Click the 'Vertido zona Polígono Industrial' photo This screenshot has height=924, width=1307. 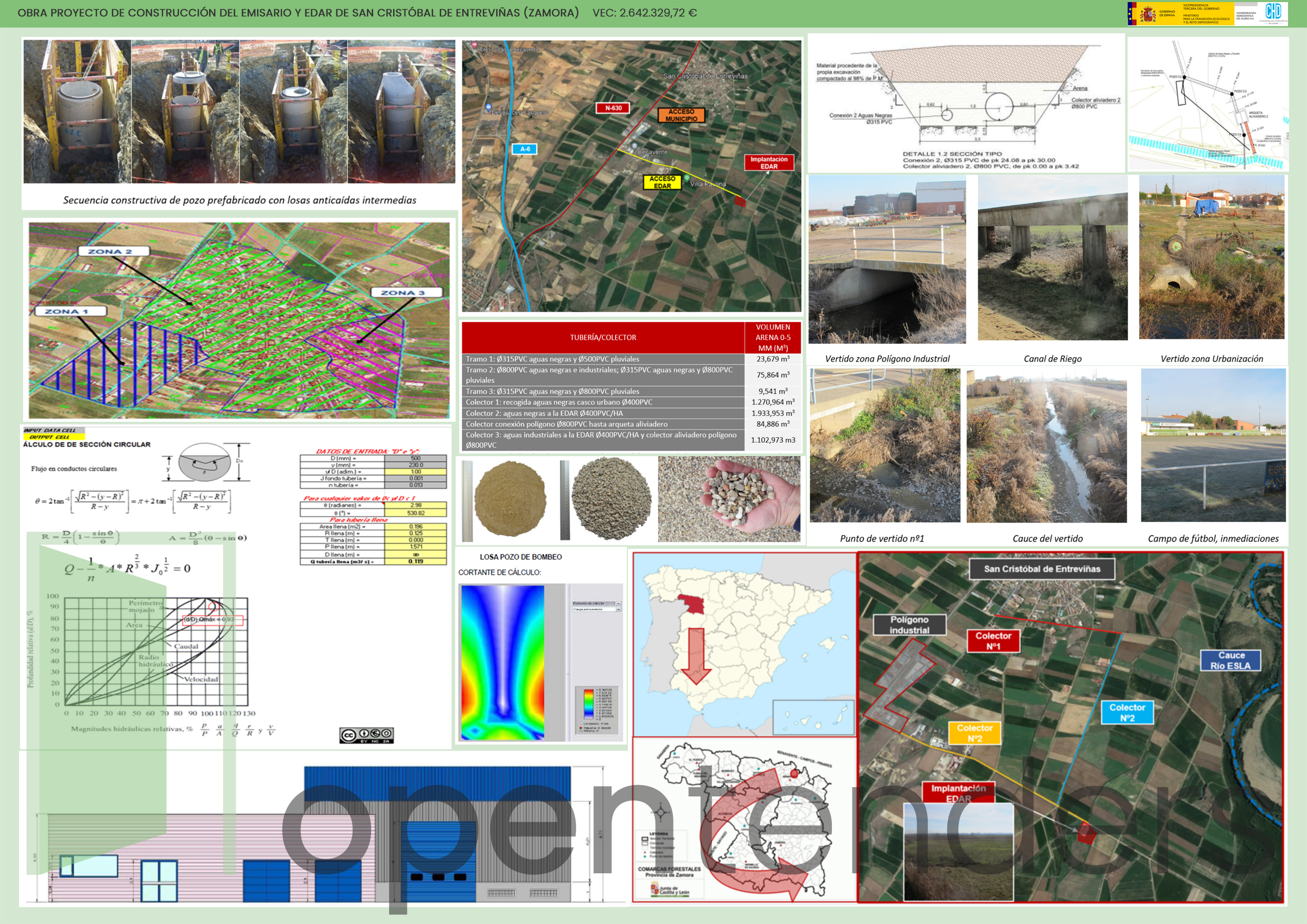887,259
